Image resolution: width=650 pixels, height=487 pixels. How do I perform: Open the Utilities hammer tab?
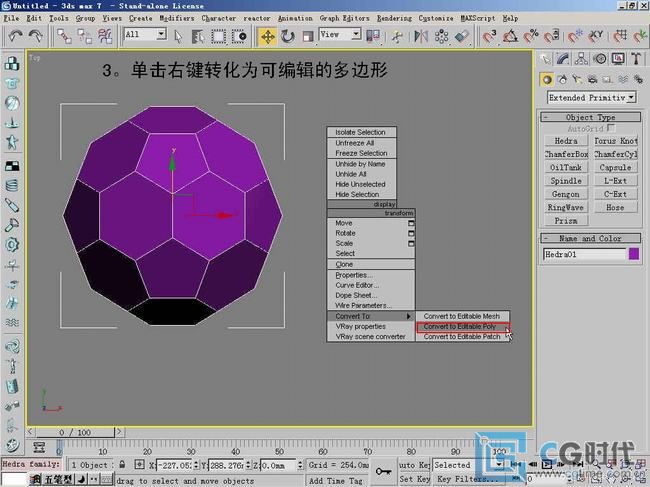coord(636,58)
